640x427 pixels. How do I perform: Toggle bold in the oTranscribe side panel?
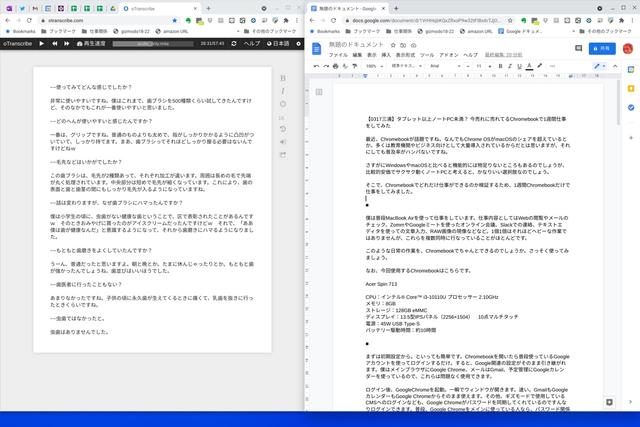pos(283,78)
